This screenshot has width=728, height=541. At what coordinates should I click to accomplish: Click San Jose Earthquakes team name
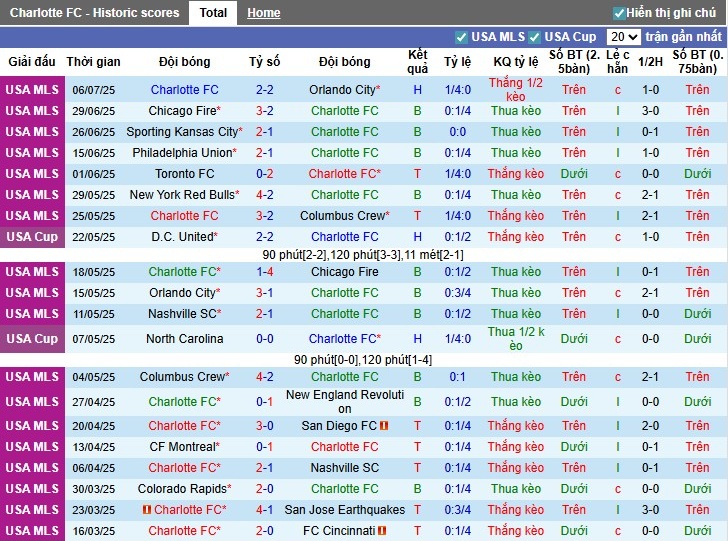[x=344, y=509]
